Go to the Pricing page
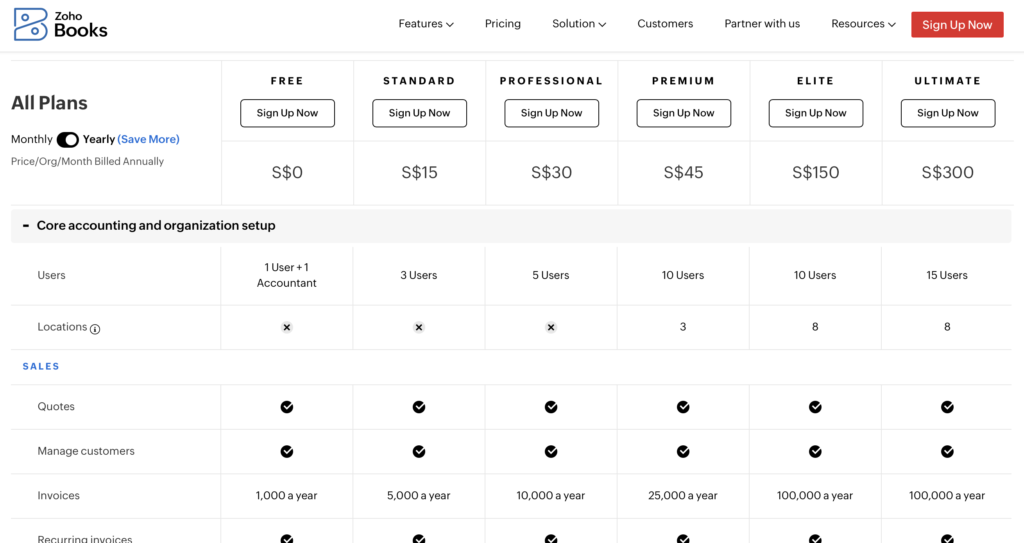1024x543 pixels. coord(503,24)
